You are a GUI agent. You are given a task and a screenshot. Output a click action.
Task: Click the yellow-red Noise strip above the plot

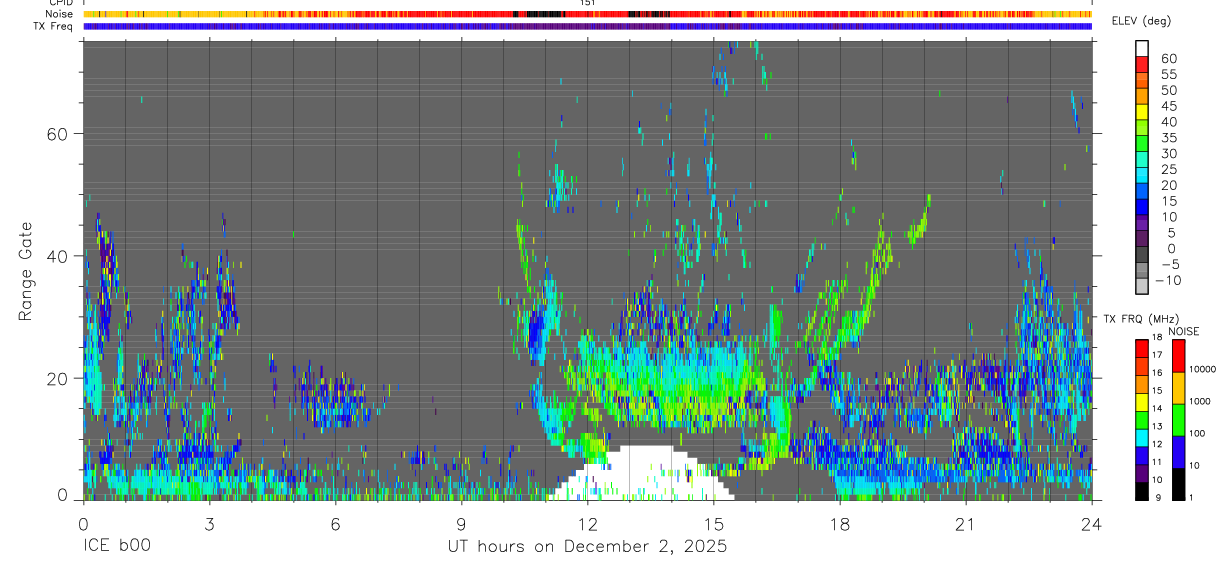point(587,14)
